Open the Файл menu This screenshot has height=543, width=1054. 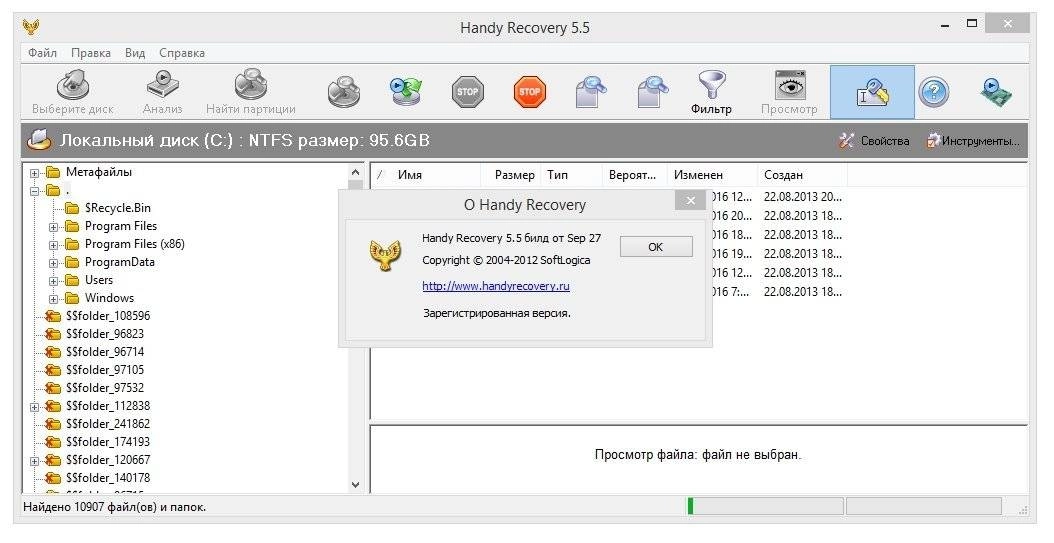coord(42,52)
